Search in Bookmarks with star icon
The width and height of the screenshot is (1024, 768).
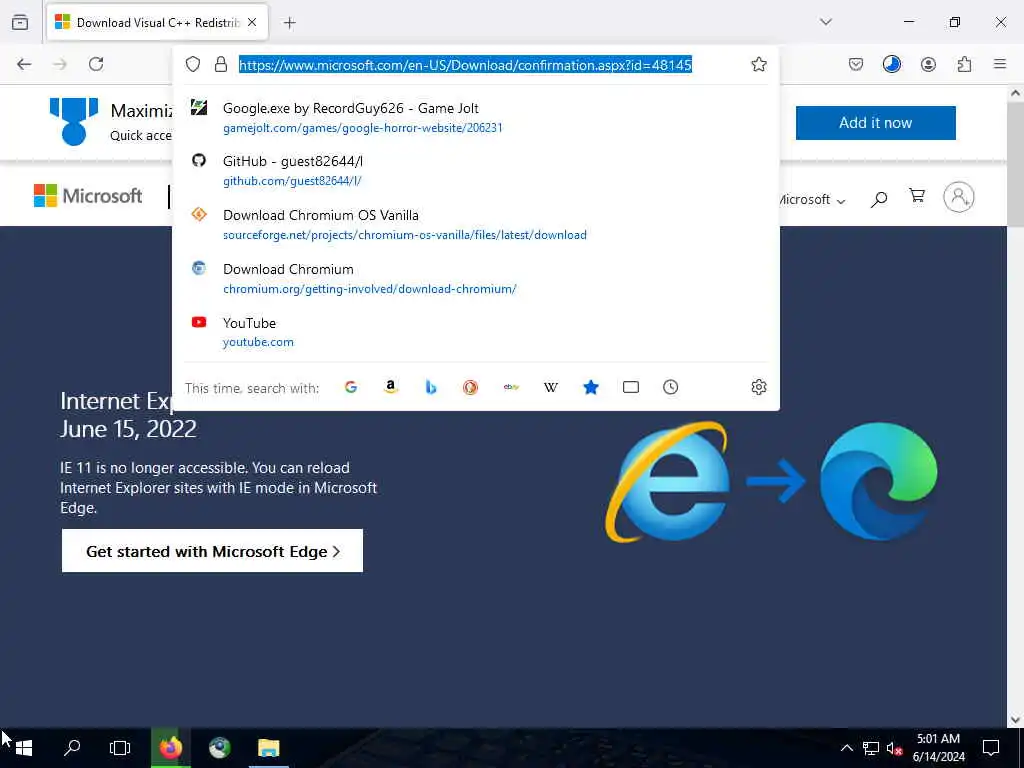[x=590, y=387]
